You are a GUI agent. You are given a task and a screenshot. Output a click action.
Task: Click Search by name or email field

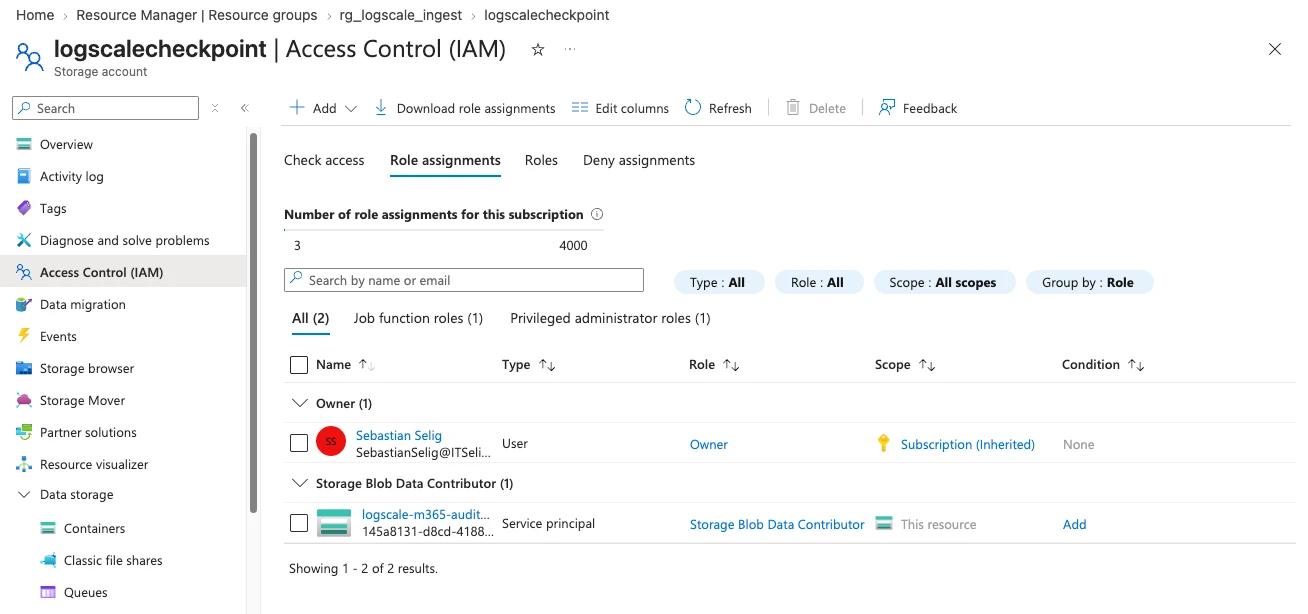tap(464, 280)
